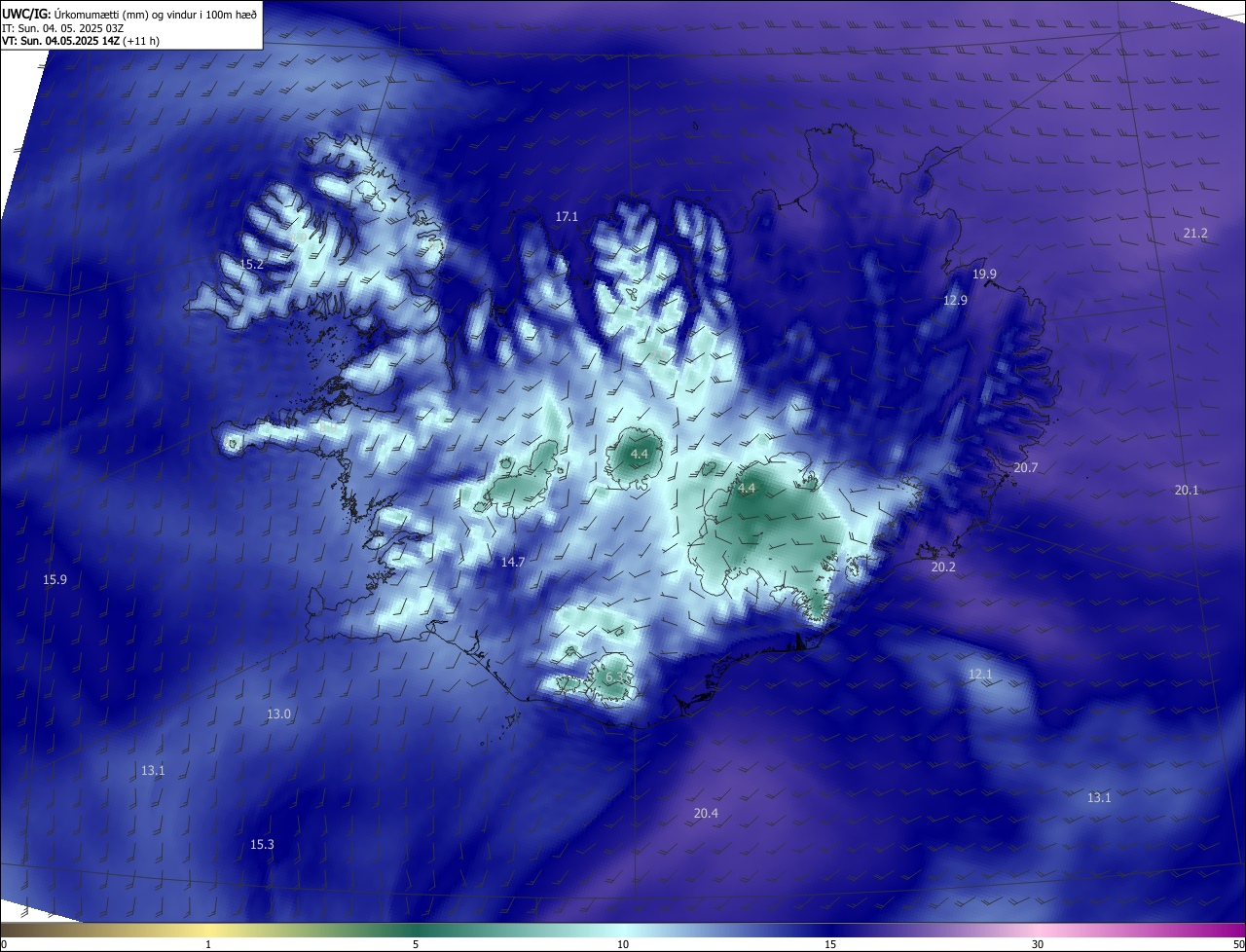
Task: Click the 6.3 value on the southern glacier
Action: pyautogui.click(x=614, y=677)
